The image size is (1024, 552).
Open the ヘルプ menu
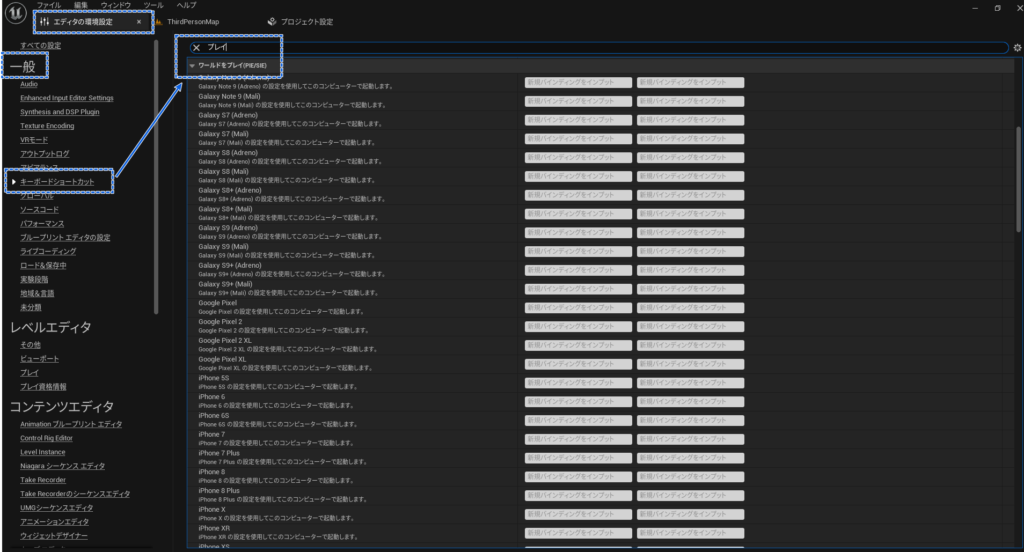pos(186,5)
